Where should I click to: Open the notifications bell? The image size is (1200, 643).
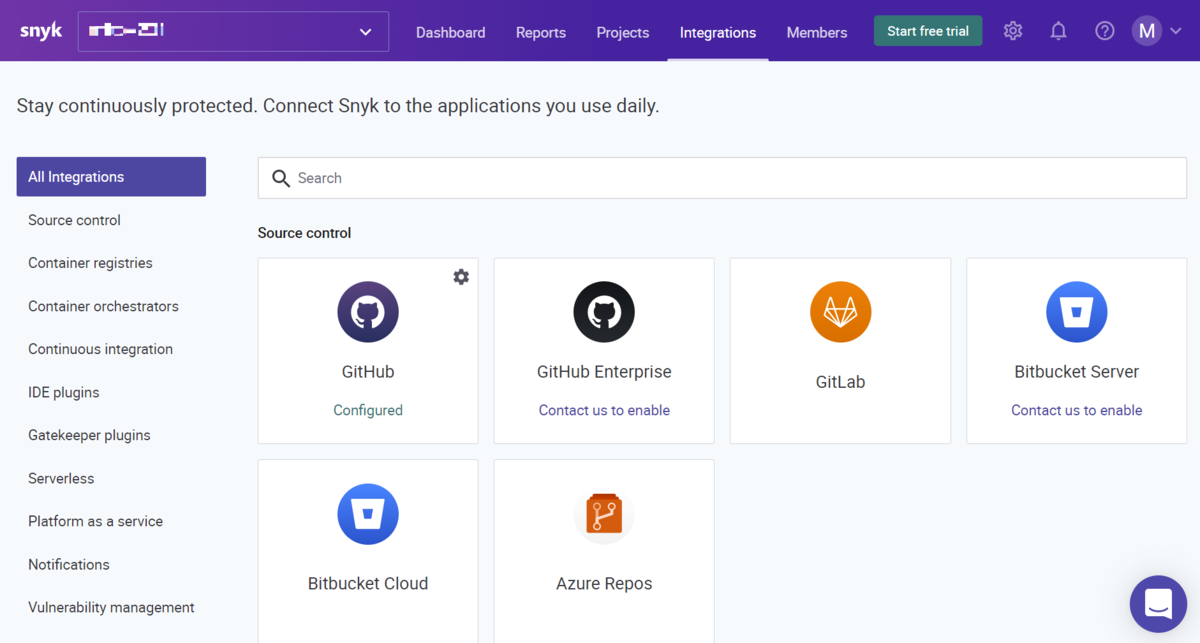coord(1058,31)
